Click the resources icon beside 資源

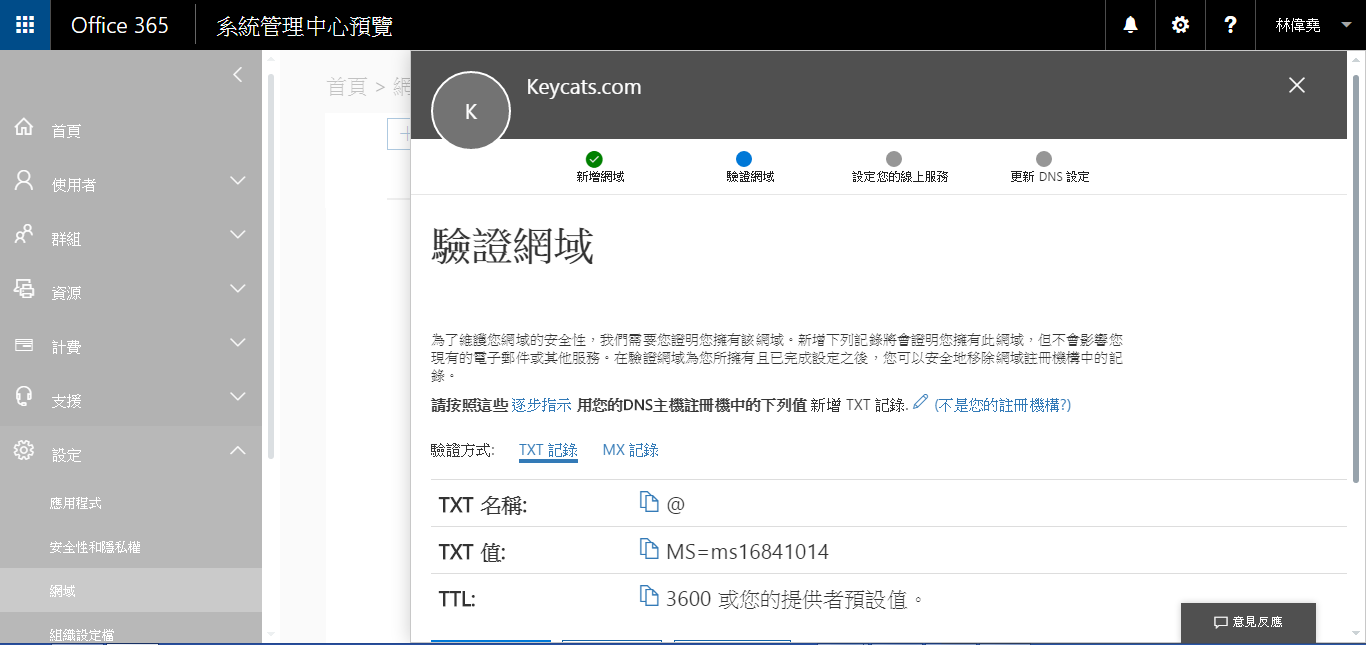pos(24,289)
